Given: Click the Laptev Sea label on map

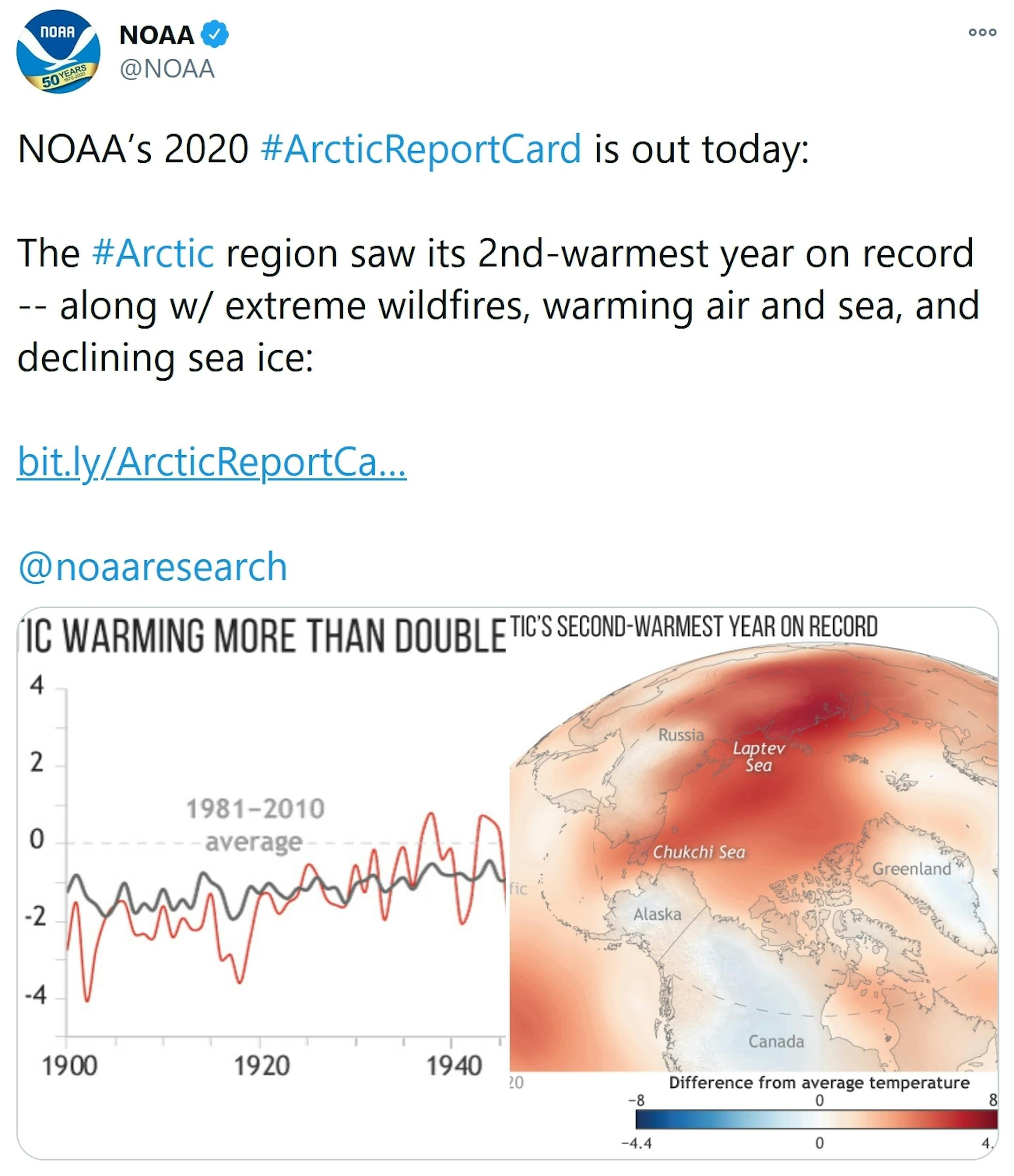Looking at the screenshot, I should (x=759, y=756).
